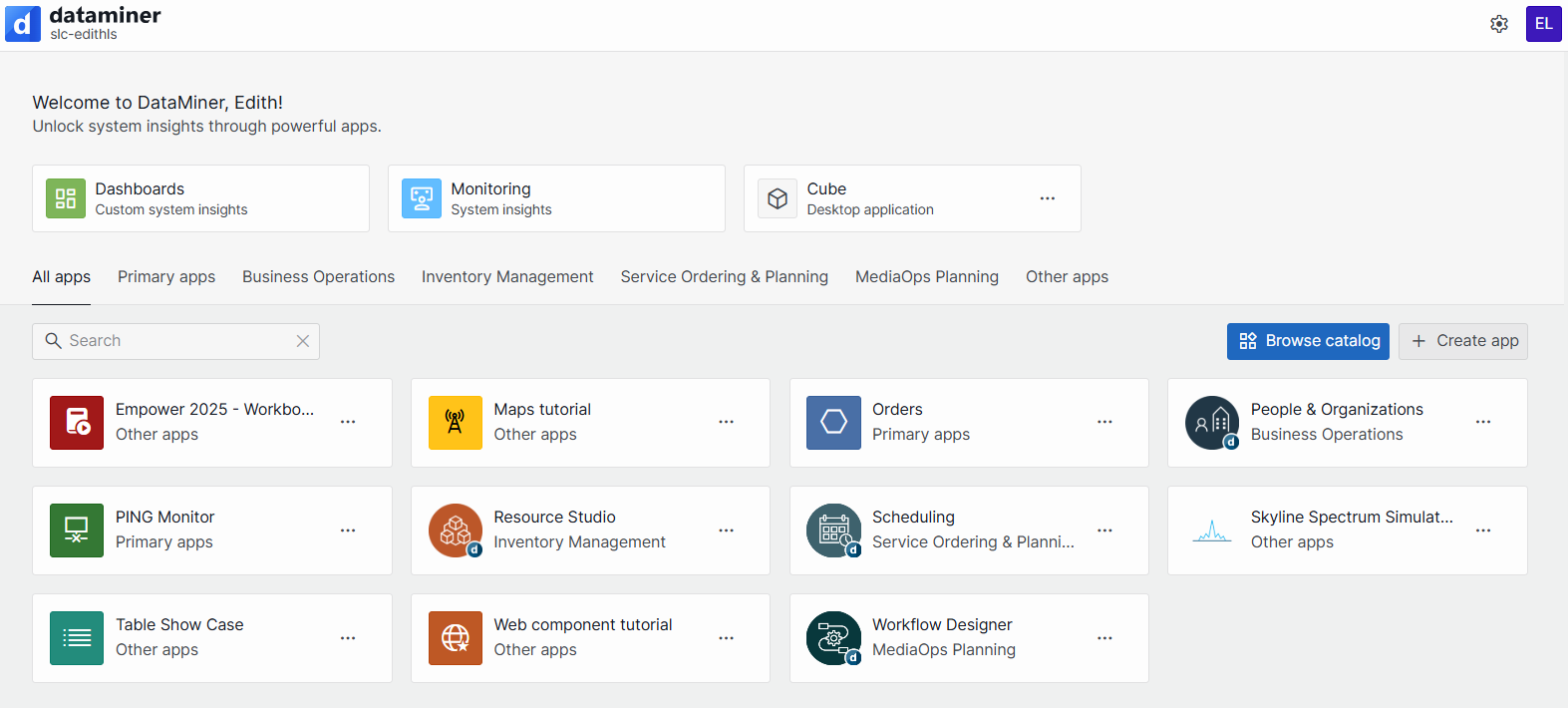Click the Cube box icon

pos(778,198)
